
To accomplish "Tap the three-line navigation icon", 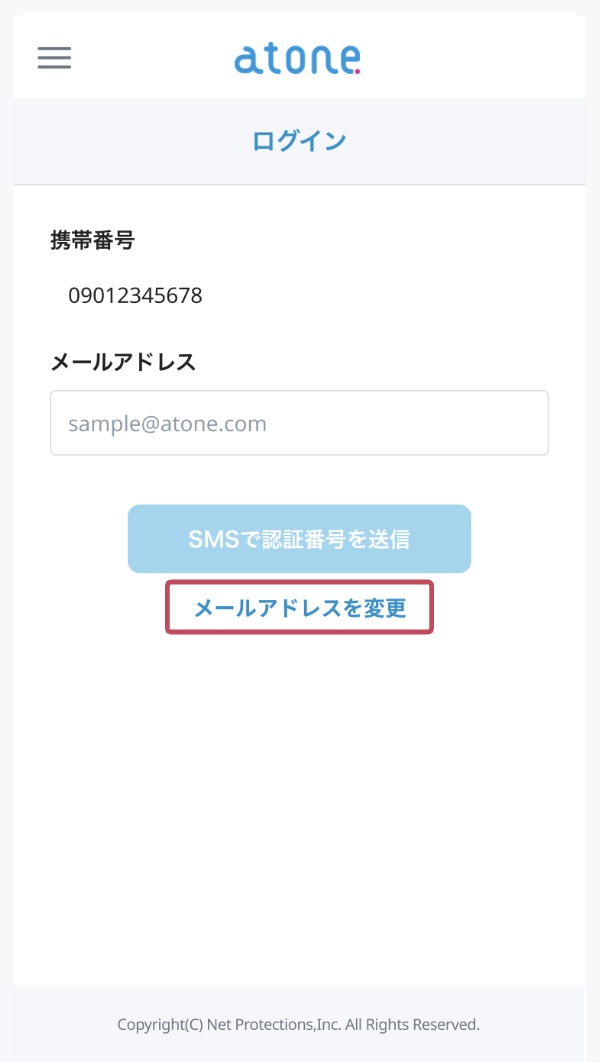I will 54,58.
